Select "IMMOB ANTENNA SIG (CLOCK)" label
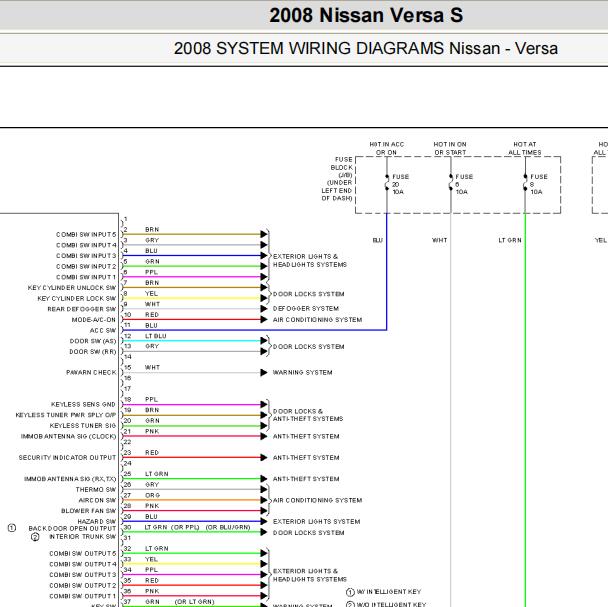 (x=69, y=436)
